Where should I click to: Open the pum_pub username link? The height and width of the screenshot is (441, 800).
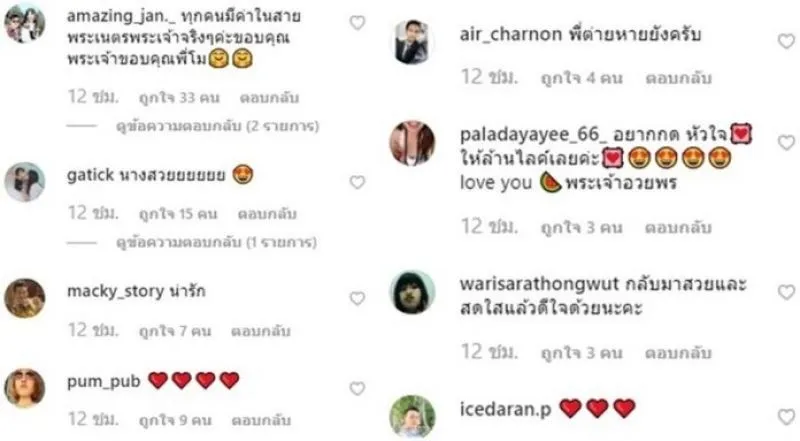[104, 381]
